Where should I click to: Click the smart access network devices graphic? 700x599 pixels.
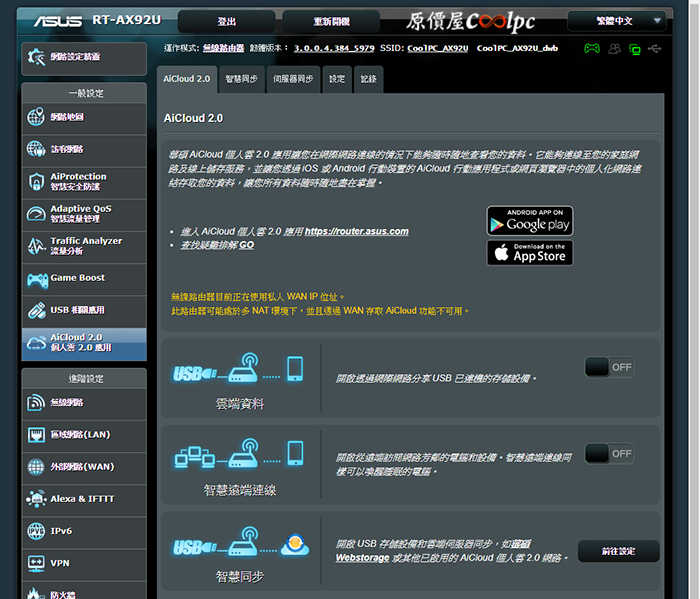239,453
